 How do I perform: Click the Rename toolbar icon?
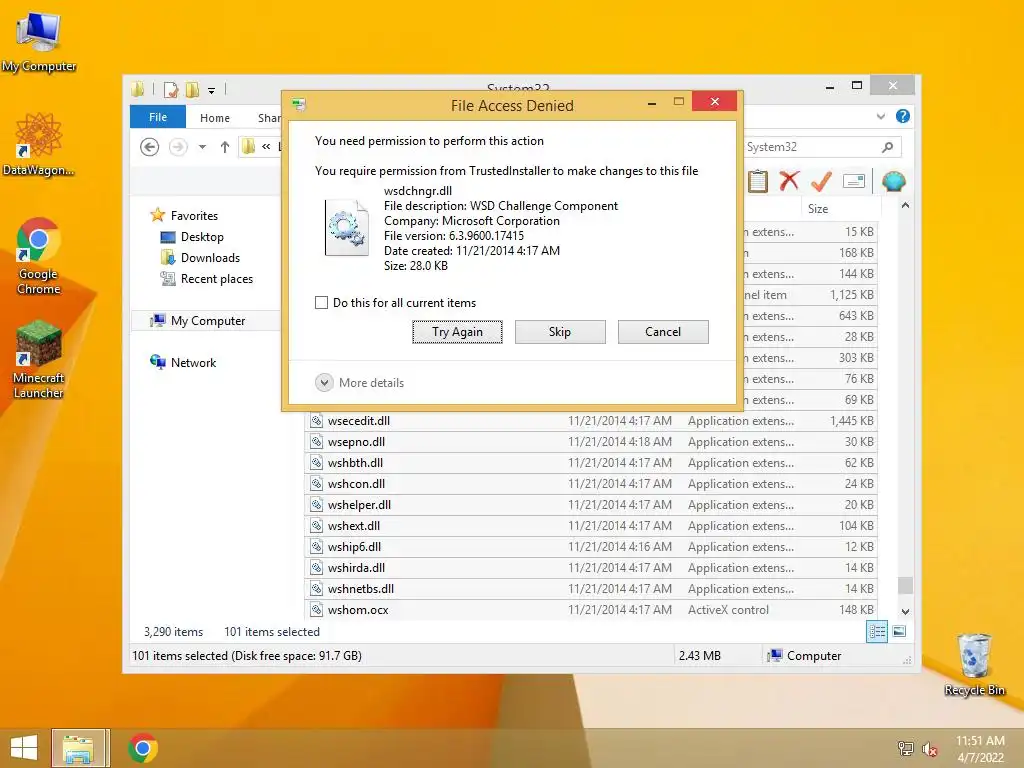tap(854, 181)
